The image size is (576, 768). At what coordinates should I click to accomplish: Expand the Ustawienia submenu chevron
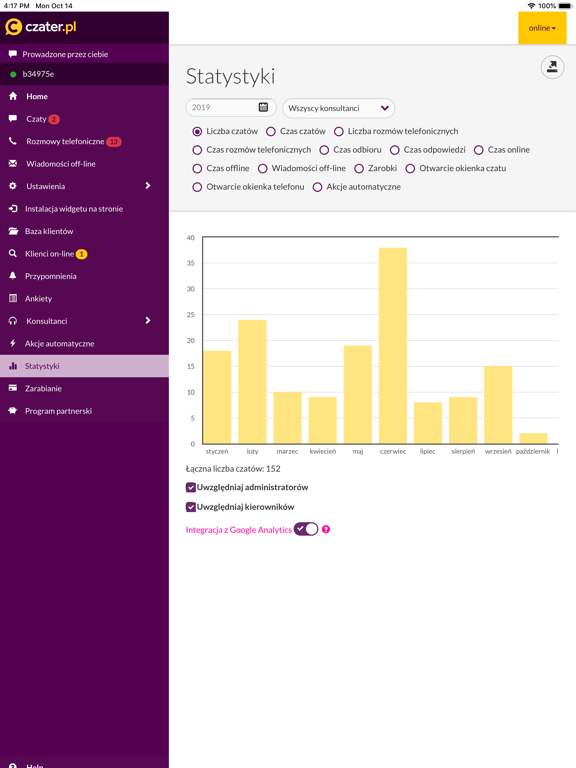point(148,186)
